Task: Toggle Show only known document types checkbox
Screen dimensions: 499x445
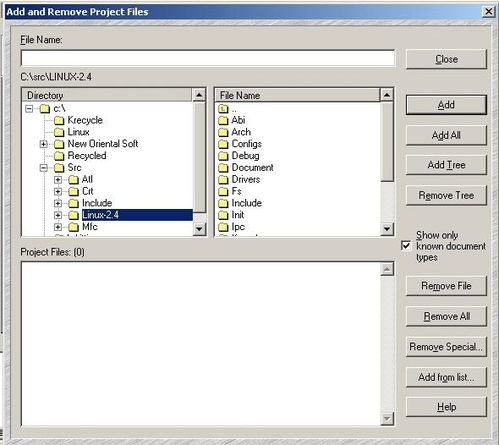Action: (x=406, y=246)
